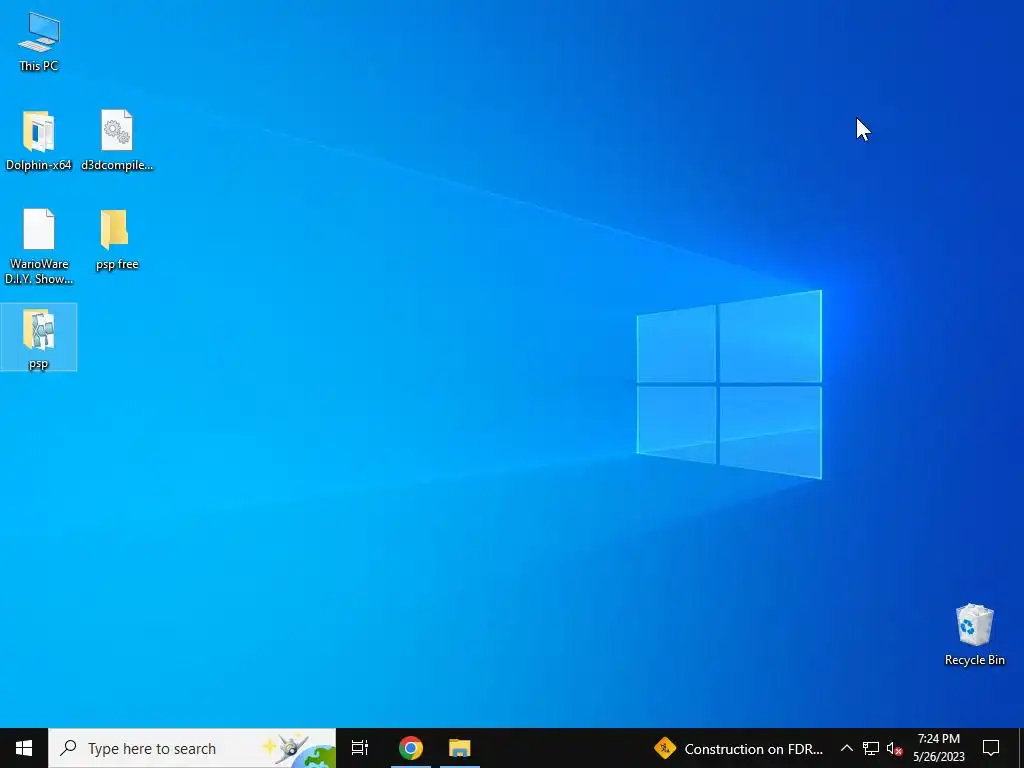Select the WarioWare D.I.Y. Show file
Screen dimensions: 1024x768
(39, 247)
